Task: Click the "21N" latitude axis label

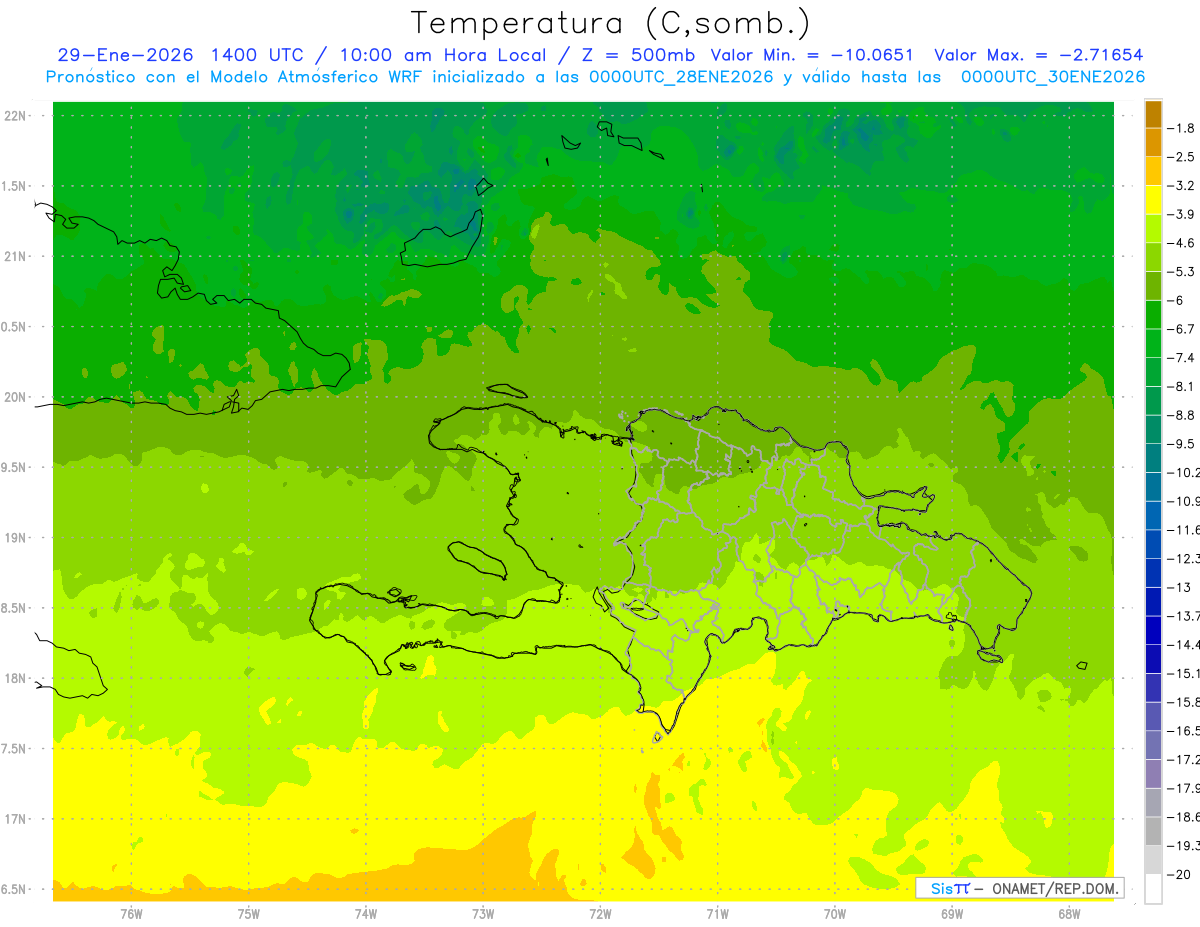Action: tap(17, 257)
